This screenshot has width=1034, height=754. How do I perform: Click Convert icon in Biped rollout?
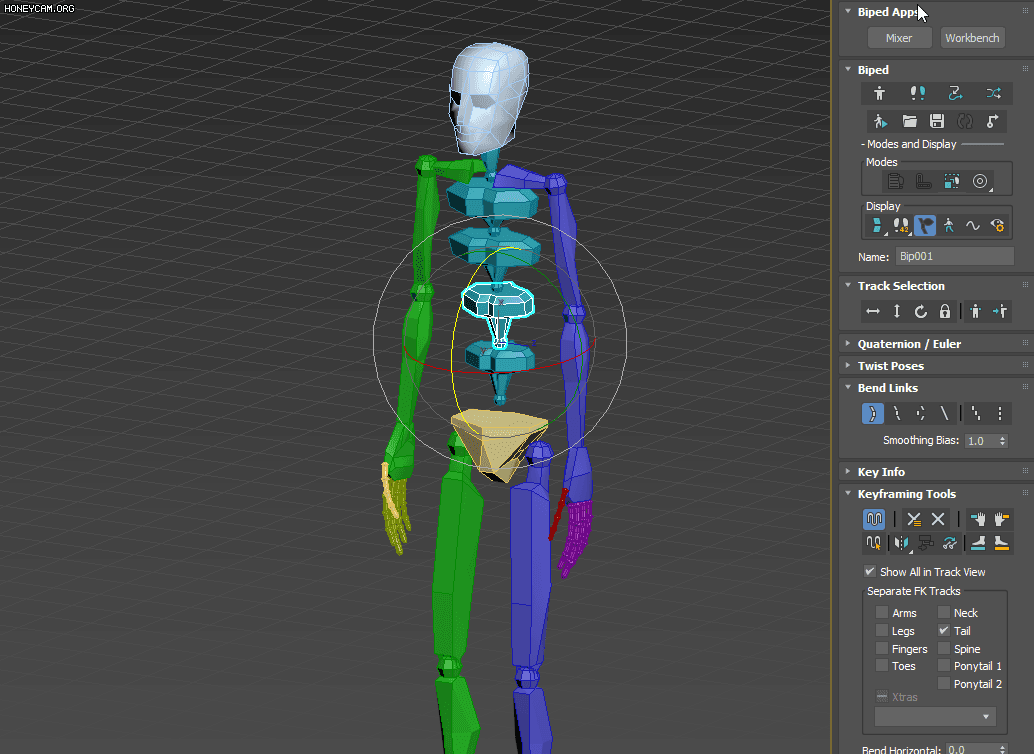[x=965, y=121]
